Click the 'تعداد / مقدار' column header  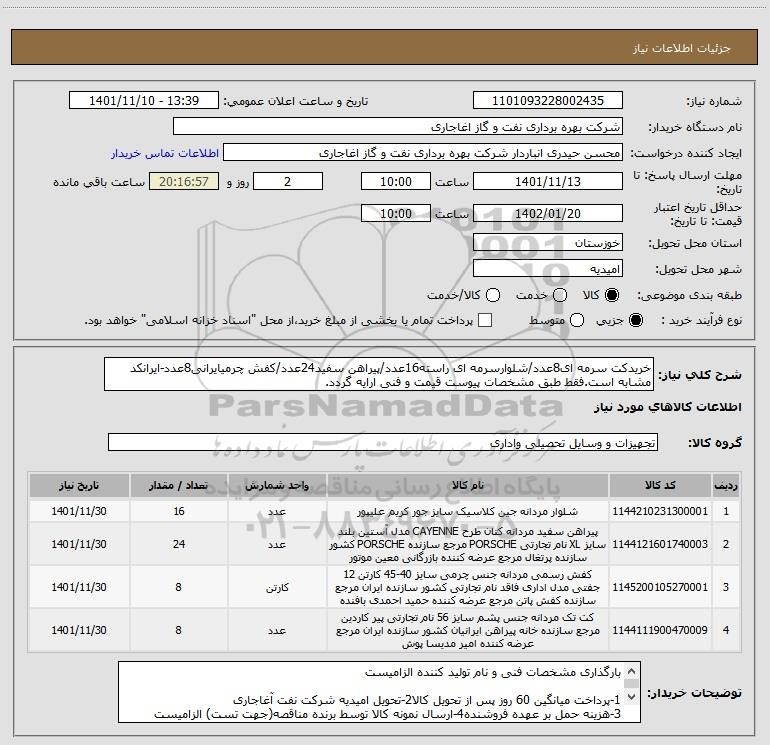tap(178, 485)
